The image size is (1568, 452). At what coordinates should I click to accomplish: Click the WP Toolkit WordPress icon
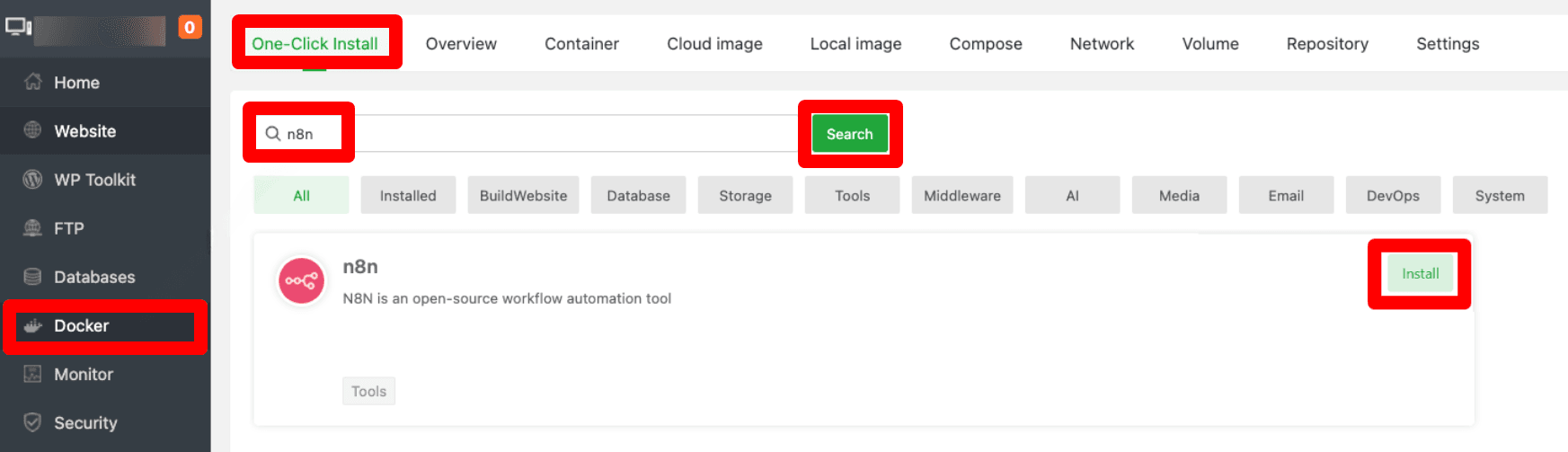click(x=33, y=179)
